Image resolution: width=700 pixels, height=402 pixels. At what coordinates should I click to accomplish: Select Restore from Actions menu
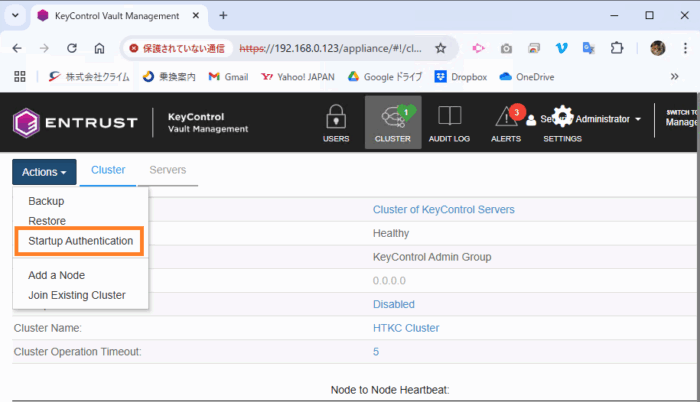click(x=47, y=221)
